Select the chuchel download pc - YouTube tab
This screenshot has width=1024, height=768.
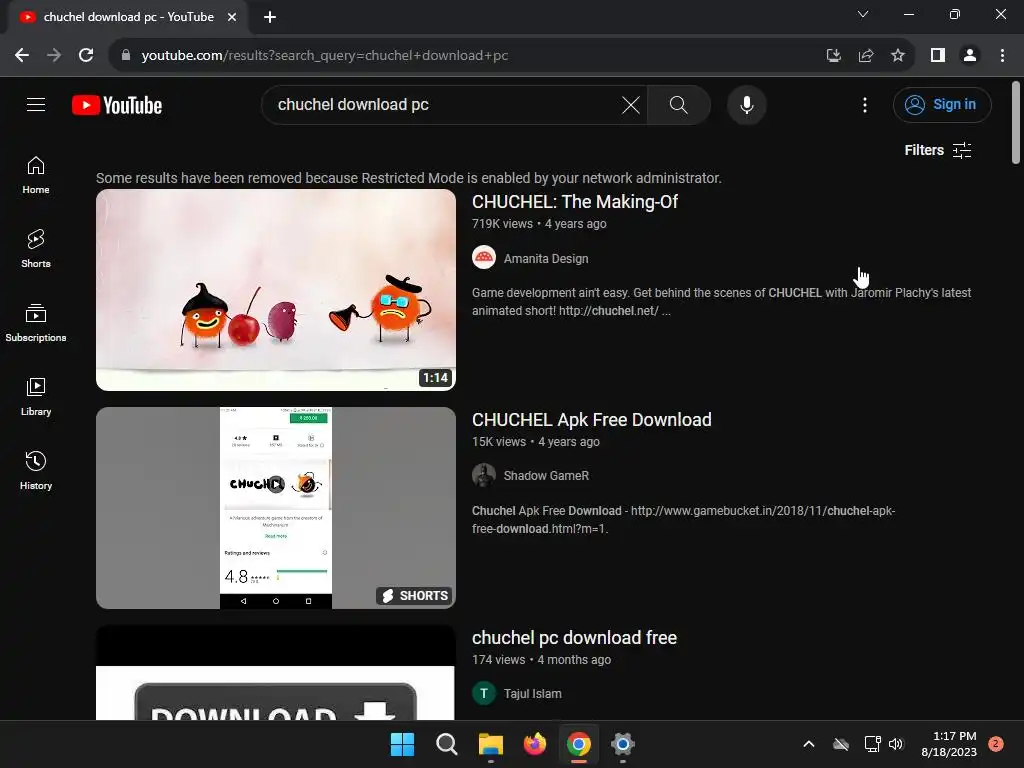coord(128,17)
